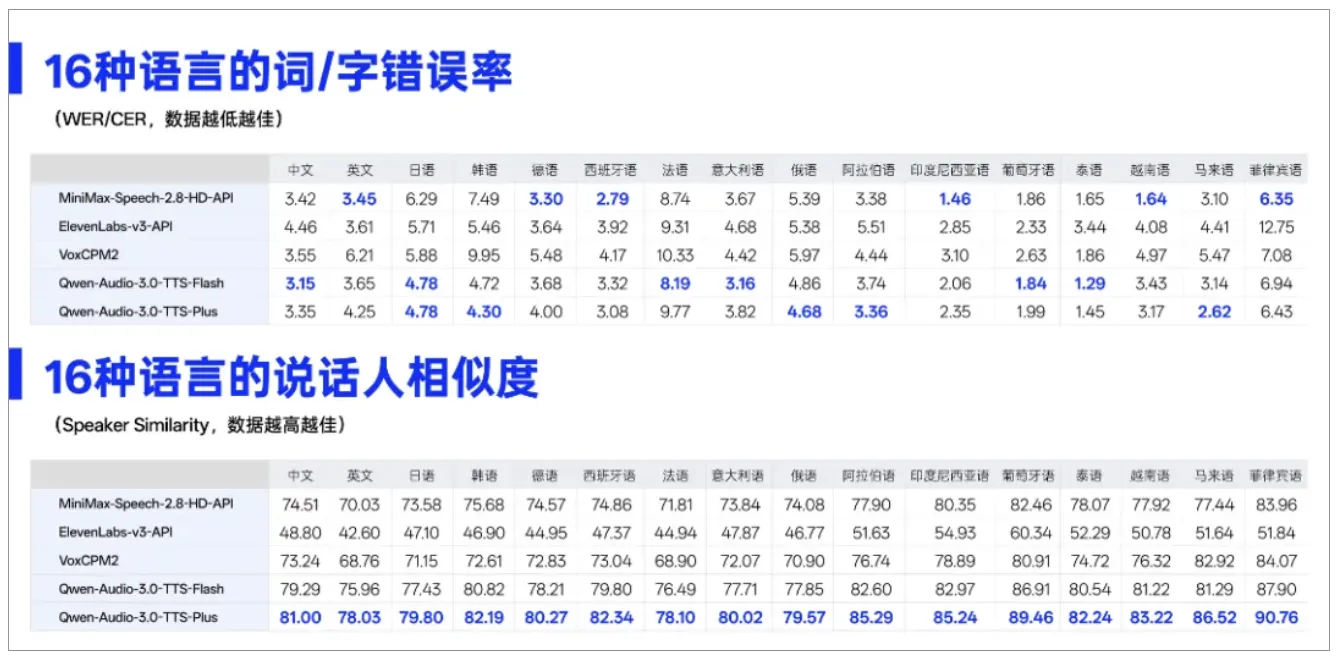Click bold Qwen Plus Filipino similarity value 90.76
Image resolution: width=1338 pixels, height=658 pixels.
point(1275,618)
